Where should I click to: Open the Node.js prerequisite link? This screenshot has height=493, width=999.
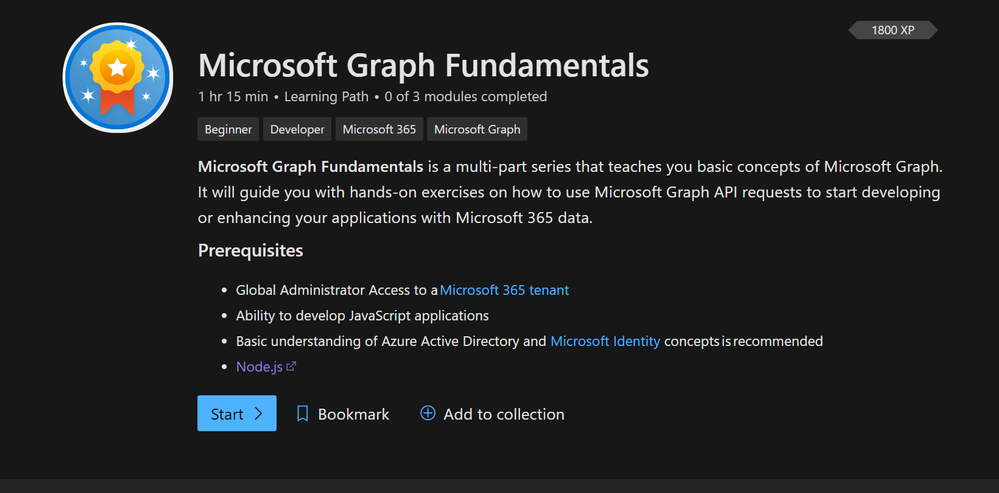(260, 367)
